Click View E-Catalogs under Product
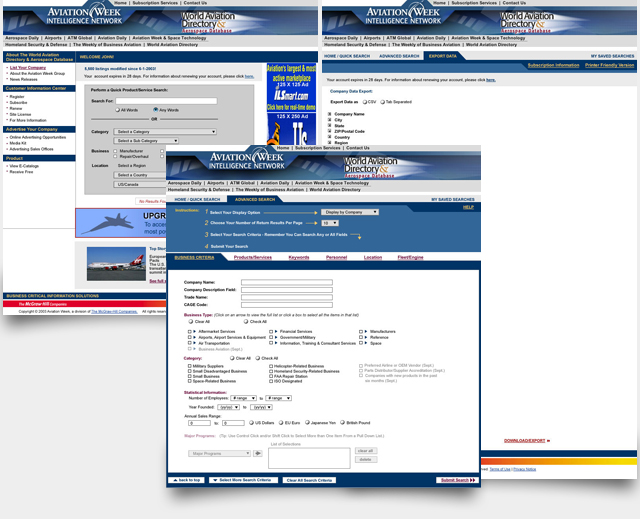The height and width of the screenshot is (519, 640). (x=24, y=166)
